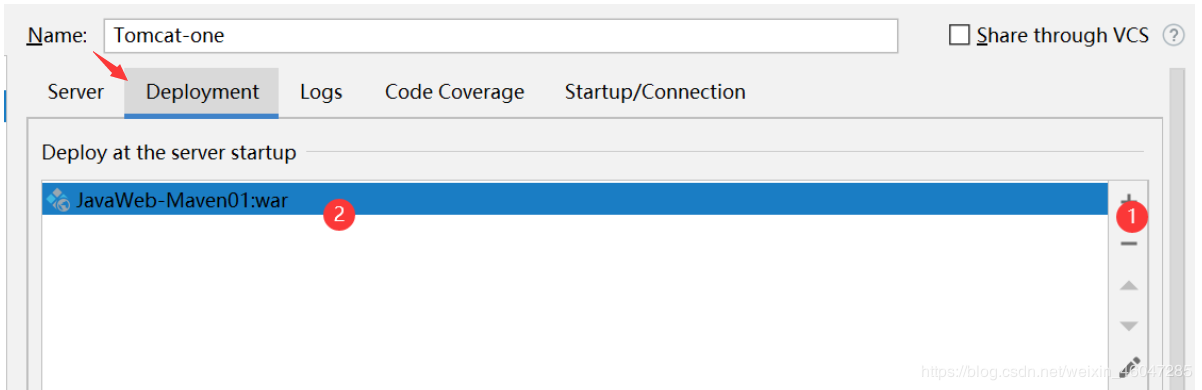Click the war artifact icon beside JavaWeb-Maven01
This screenshot has width=1202, height=390.
pos(57,200)
